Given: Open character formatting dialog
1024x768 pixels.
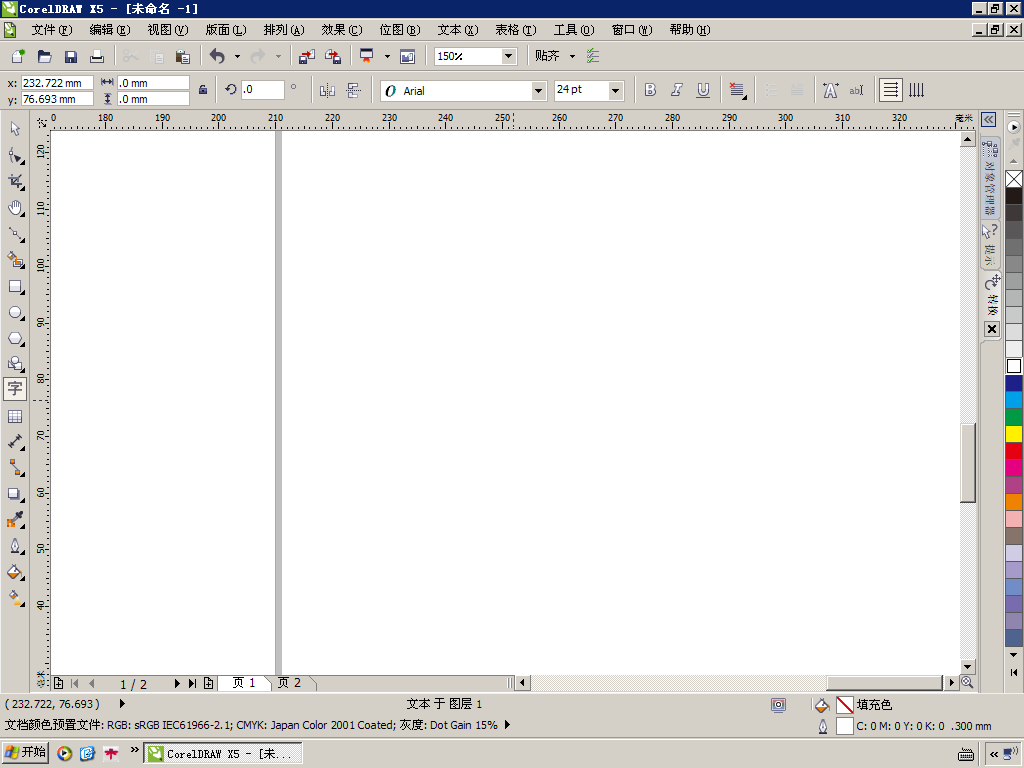Looking at the screenshot, I should tap(831, 90).
